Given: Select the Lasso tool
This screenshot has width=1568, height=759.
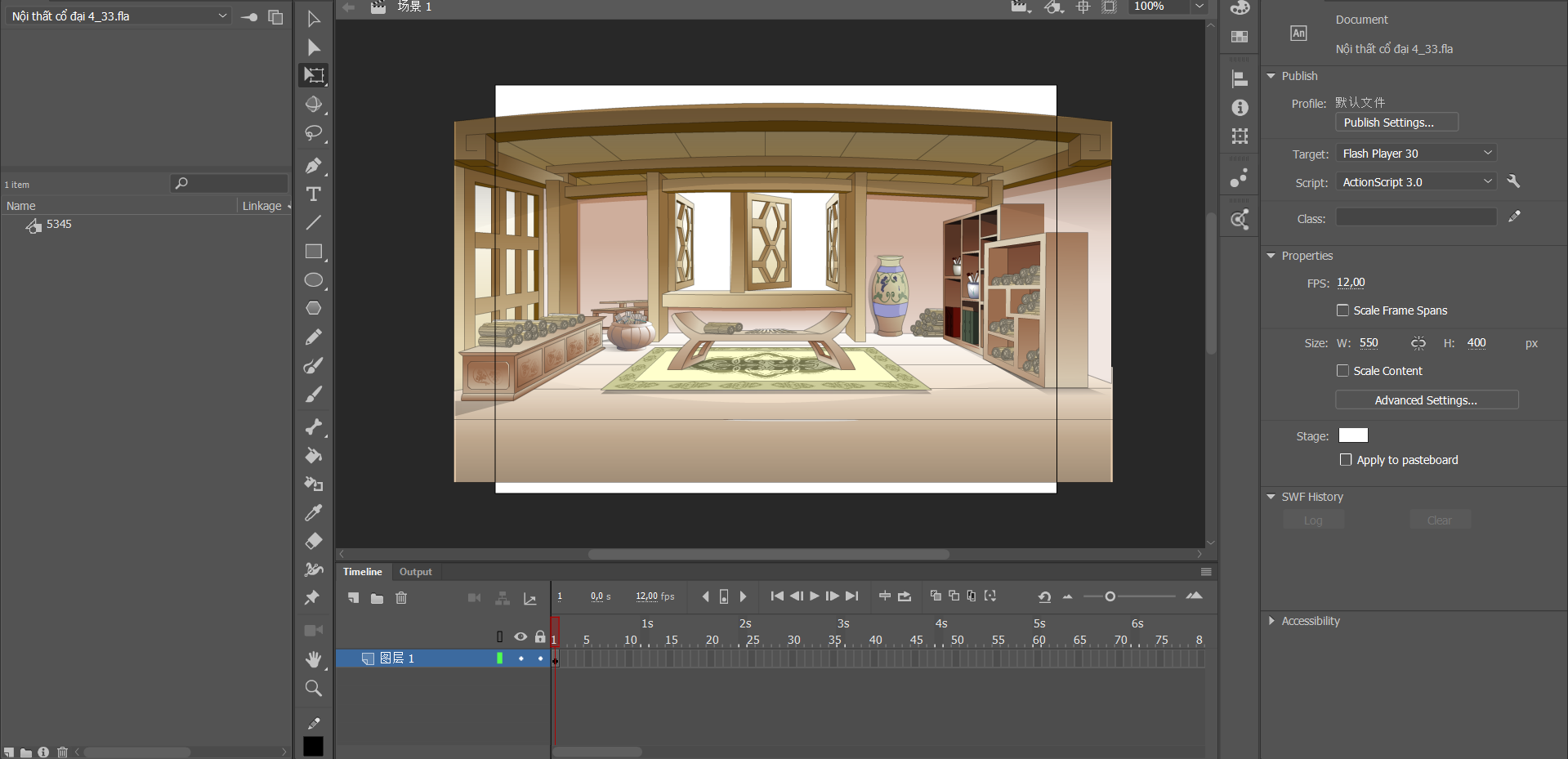Looking at the screenshot, I should click(x=313, y=133).
